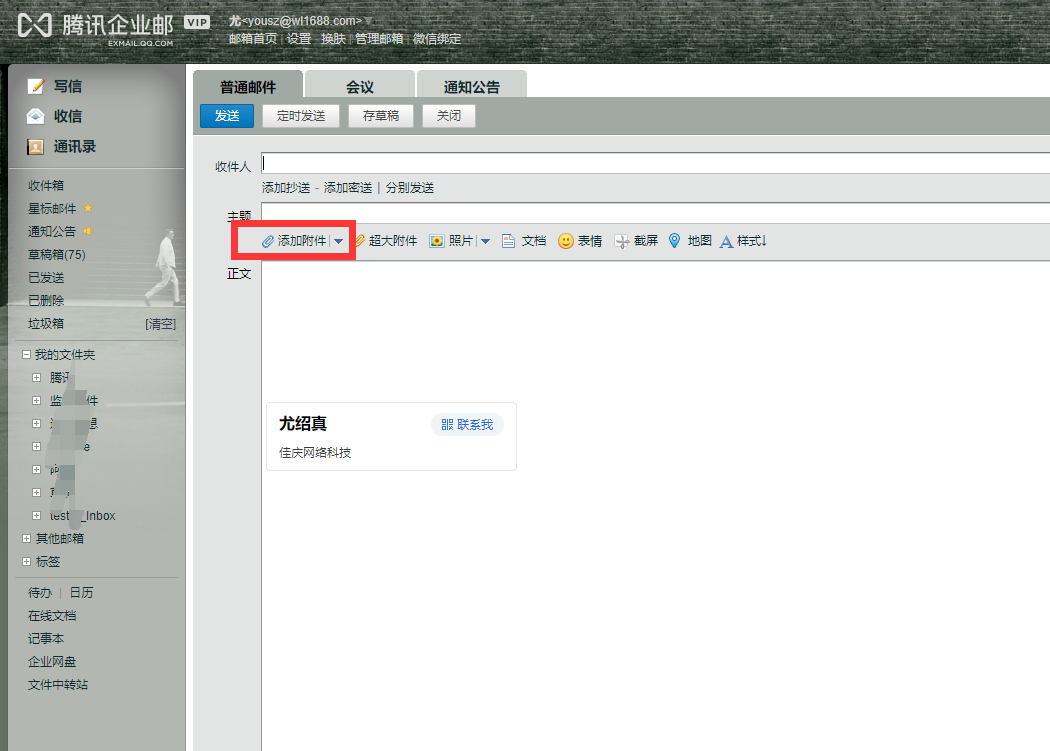Click inside the 正文 message body area

pyautogui.click(x=656, y=506)
